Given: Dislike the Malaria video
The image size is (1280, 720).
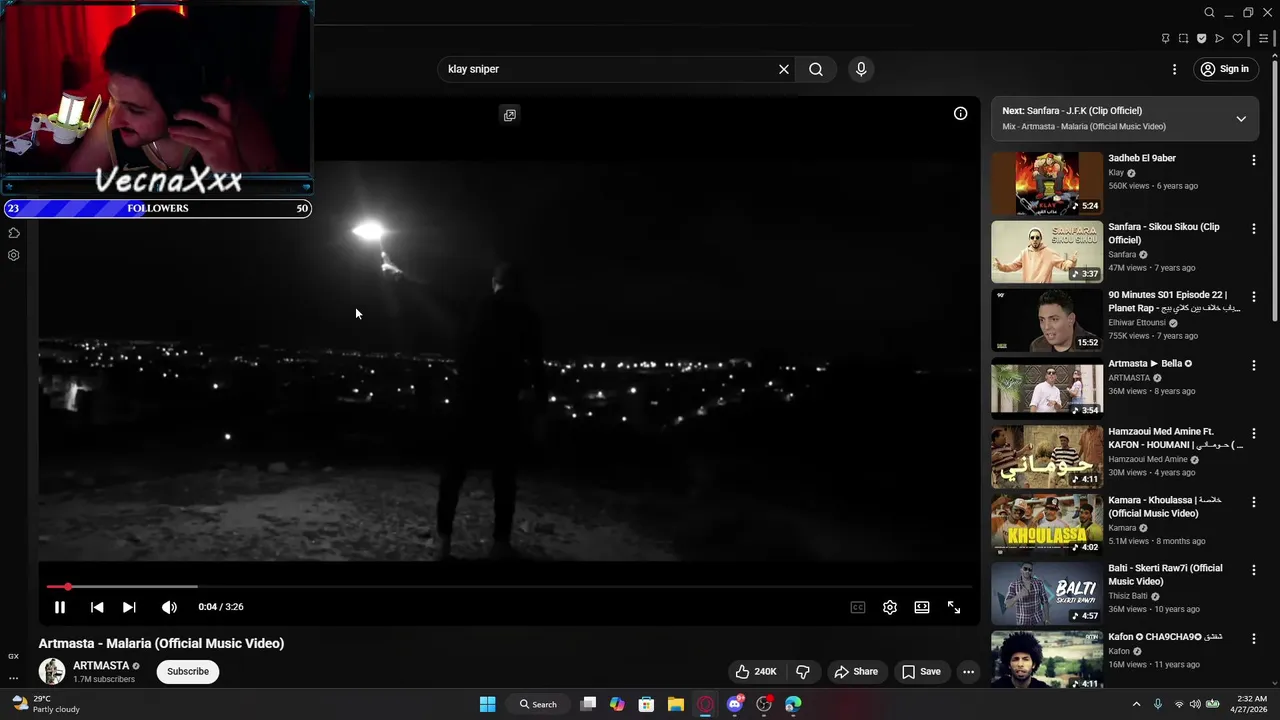Looking at the screenshot, I should (802, 672).
